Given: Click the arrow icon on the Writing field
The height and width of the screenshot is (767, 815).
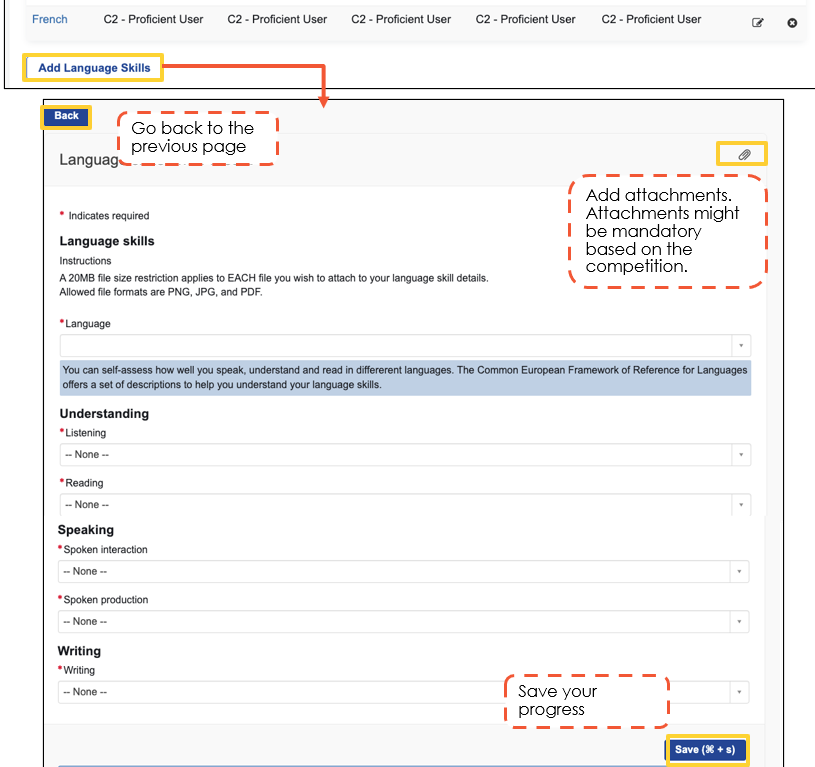Looking at the screenshot, I should tap(739, 692).
